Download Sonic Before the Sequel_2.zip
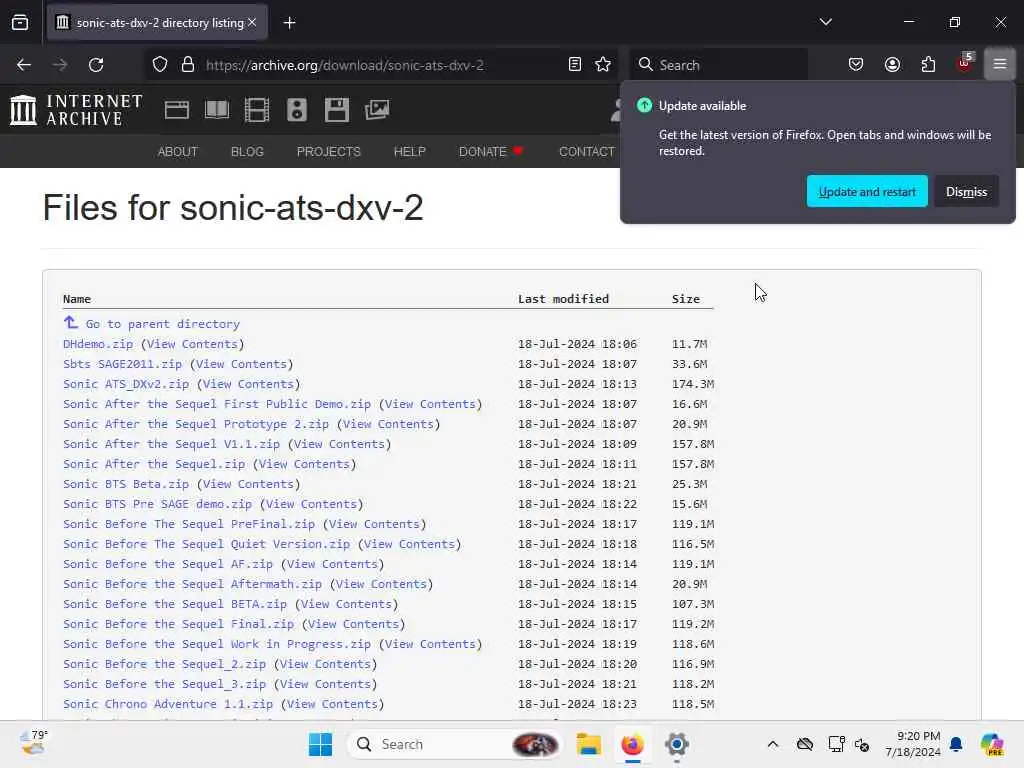This screenshot has width=1024, height=768. click(x=165, y=664)
